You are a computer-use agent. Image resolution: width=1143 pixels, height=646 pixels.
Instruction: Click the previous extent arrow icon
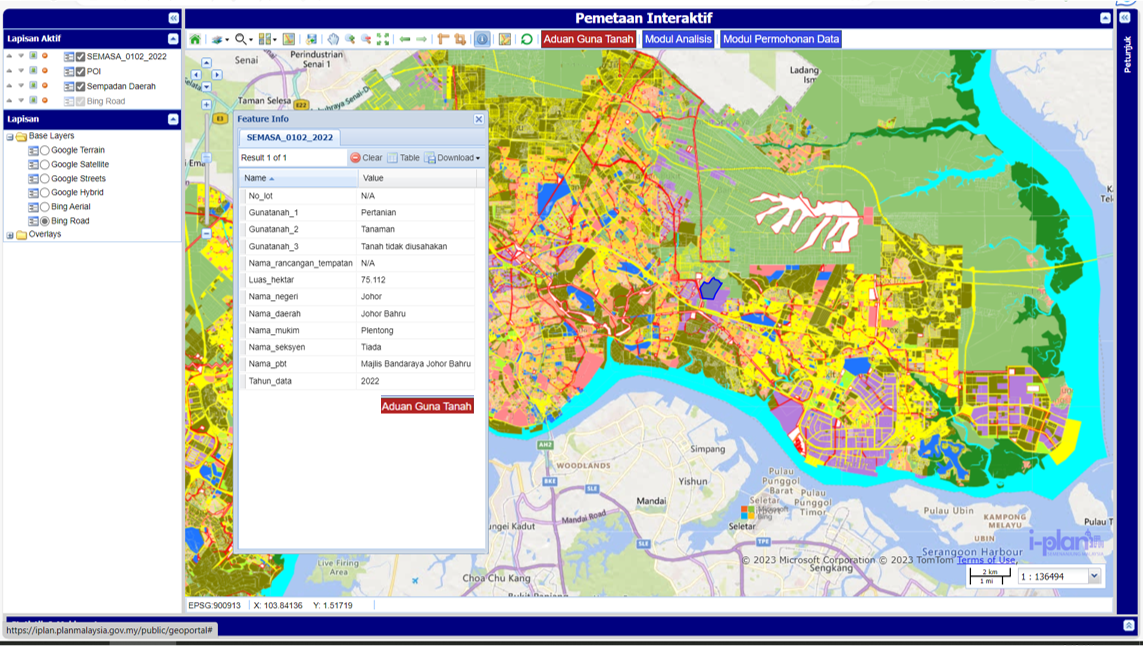tap(406, 37)
